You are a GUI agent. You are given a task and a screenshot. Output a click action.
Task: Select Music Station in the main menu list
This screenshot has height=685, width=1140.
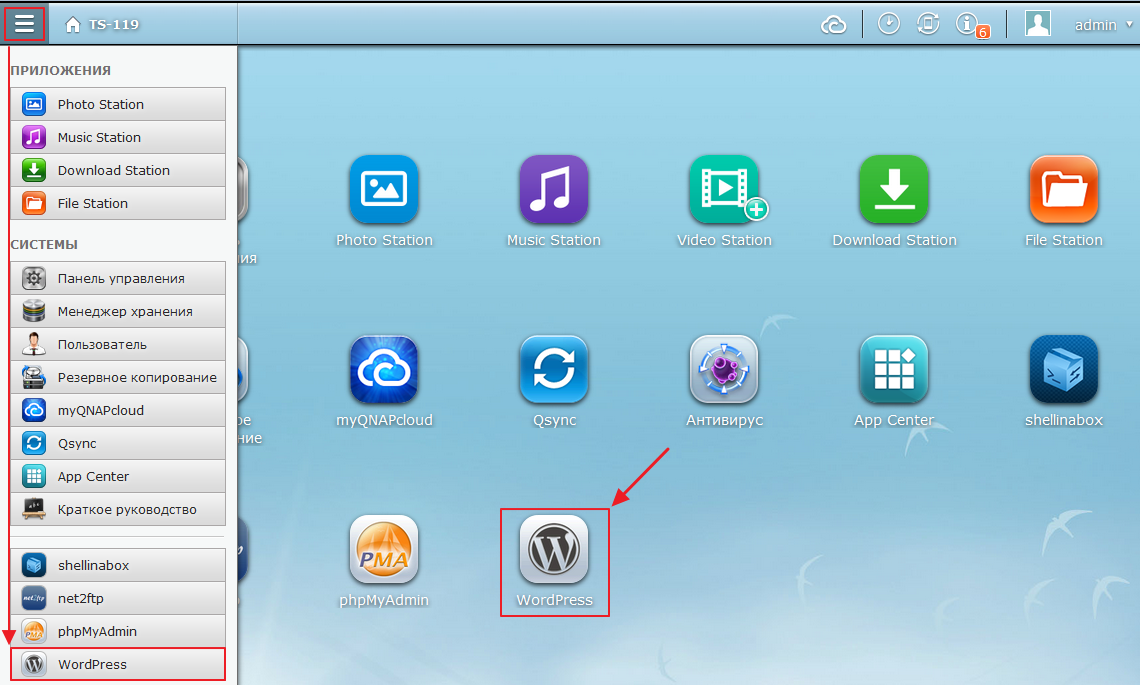[x=118, y=137]
